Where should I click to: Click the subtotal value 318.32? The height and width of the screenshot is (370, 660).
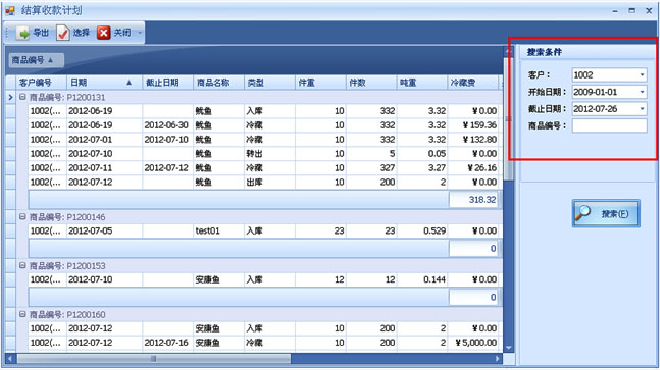coord(474,200)
